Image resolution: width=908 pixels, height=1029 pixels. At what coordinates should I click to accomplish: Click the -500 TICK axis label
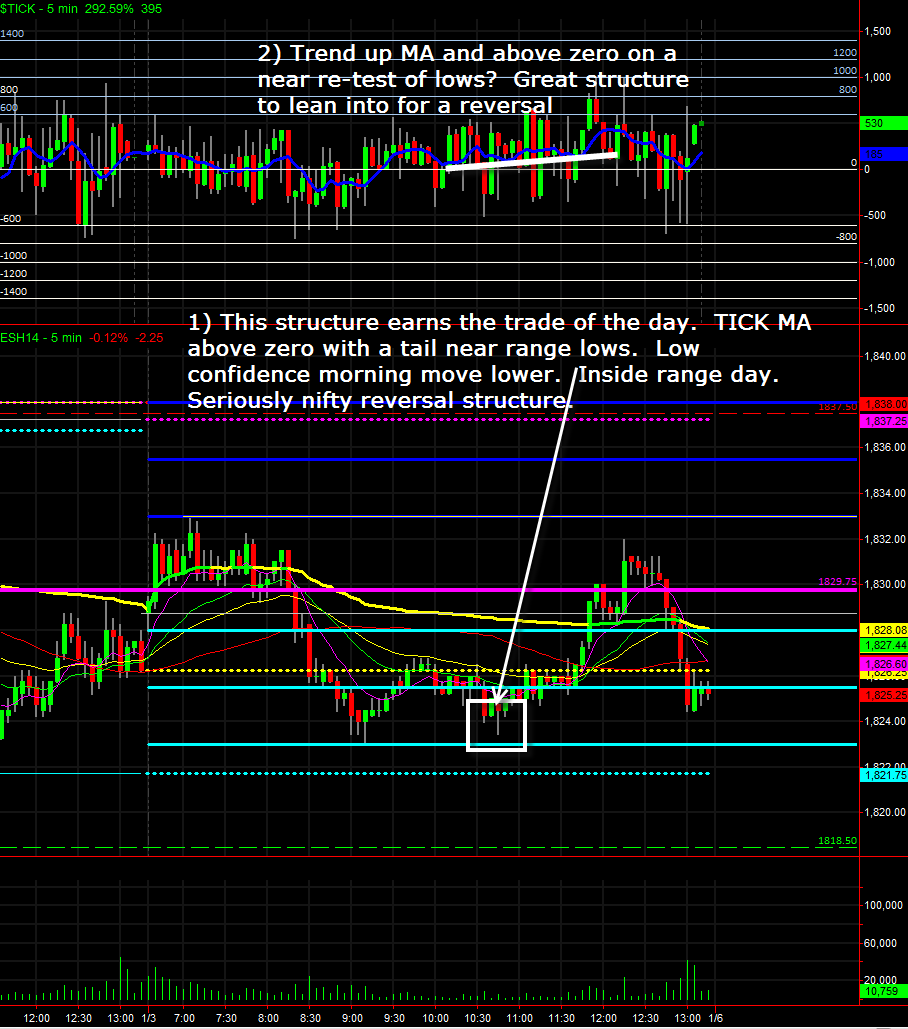[875, 215]
